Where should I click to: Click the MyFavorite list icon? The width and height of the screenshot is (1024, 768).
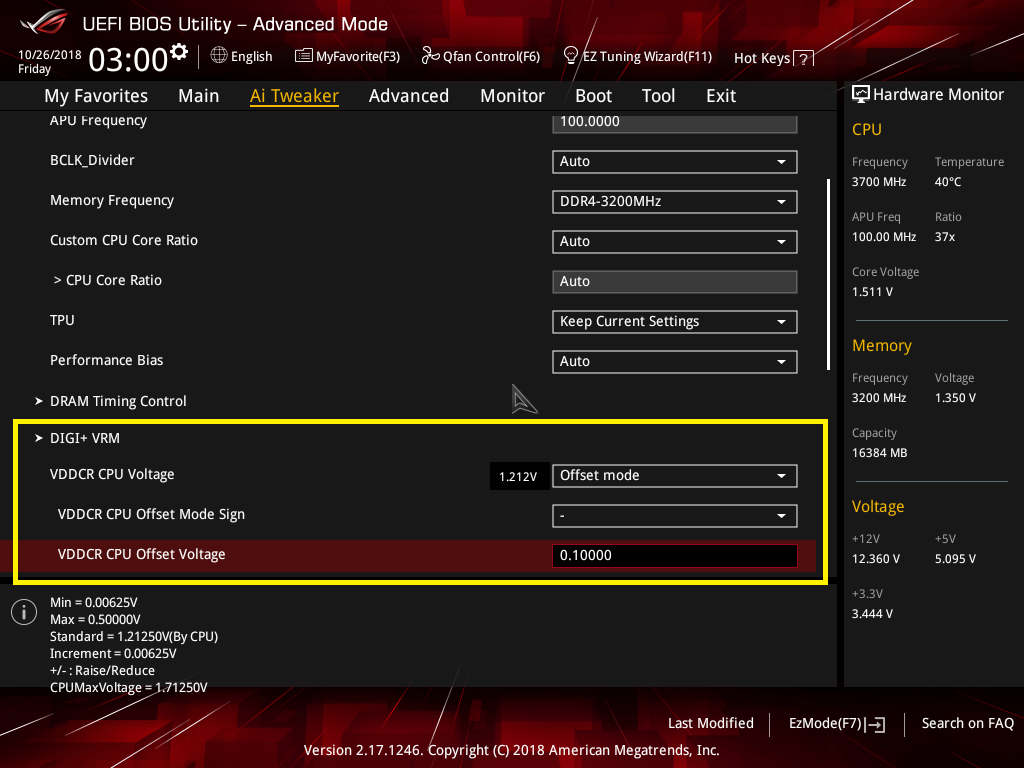coord(304,56)
